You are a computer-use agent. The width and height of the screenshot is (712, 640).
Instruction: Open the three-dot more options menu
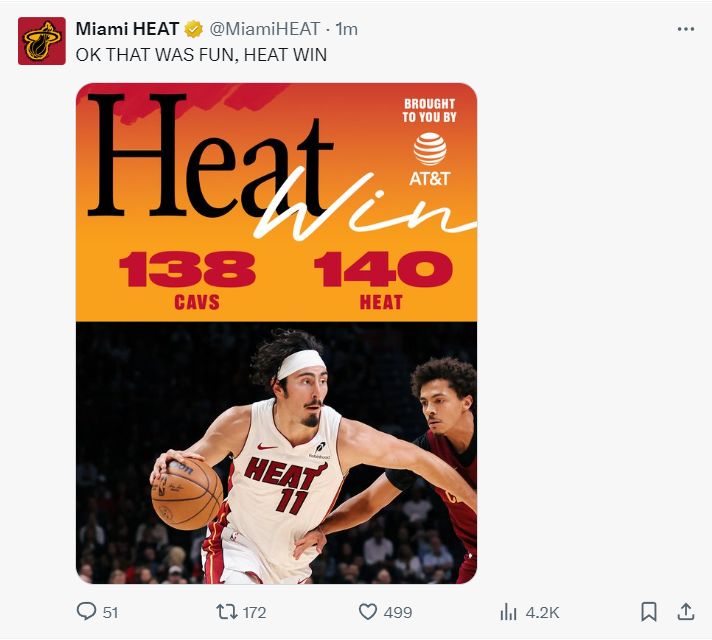tap(685, 29)
